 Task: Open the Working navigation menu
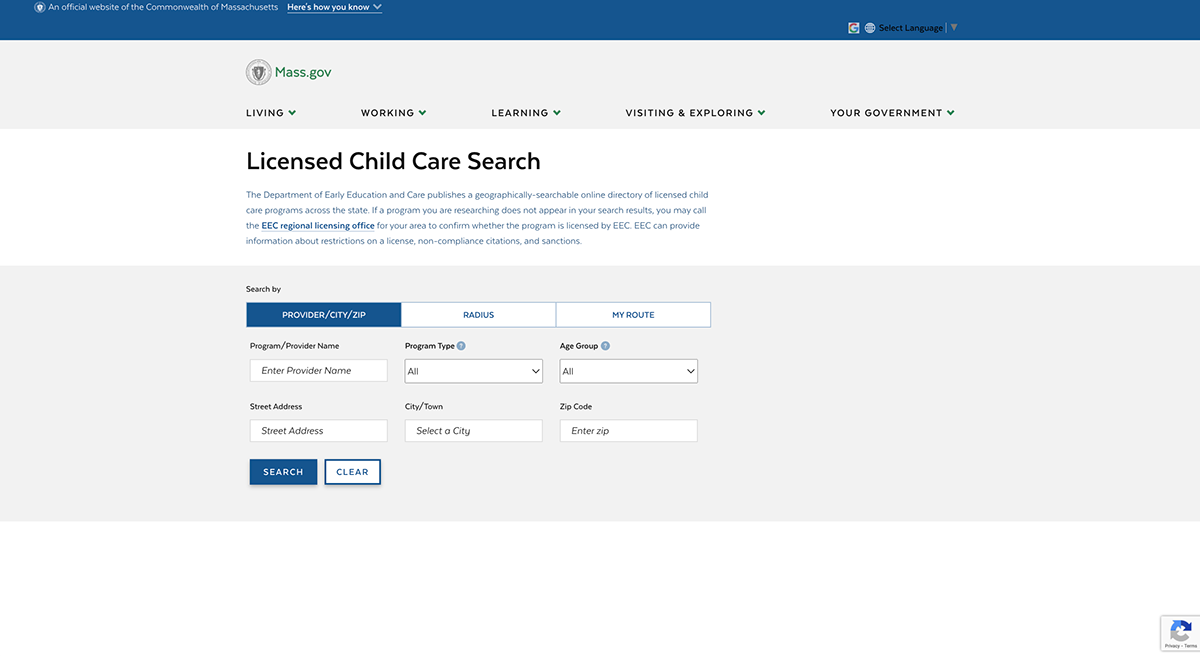pos(394,113)
